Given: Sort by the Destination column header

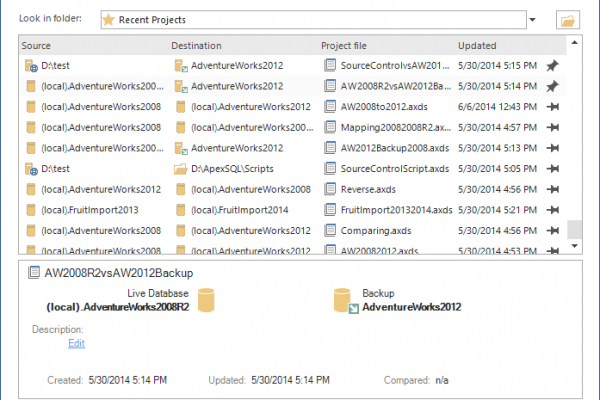Looking at the screenshot, I should pyautogui.click(x=196, y=46).
